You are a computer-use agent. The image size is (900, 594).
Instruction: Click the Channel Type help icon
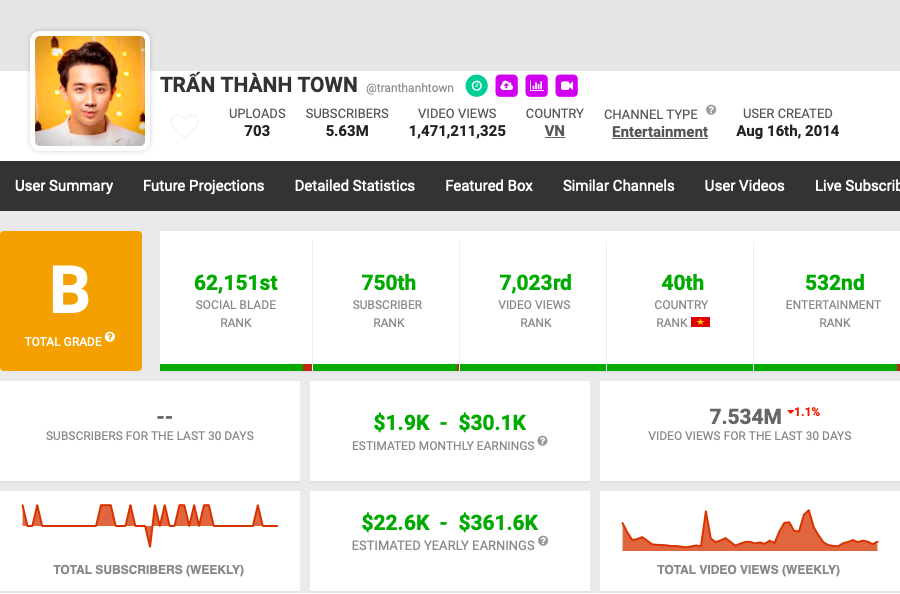pos(711,111)
